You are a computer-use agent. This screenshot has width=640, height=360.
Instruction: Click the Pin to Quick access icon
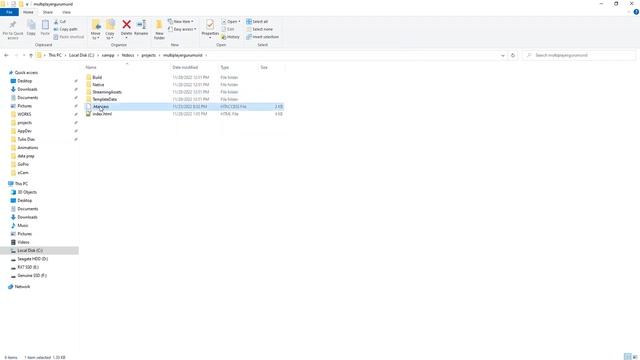pyautogui.click(x=13, y=25)
